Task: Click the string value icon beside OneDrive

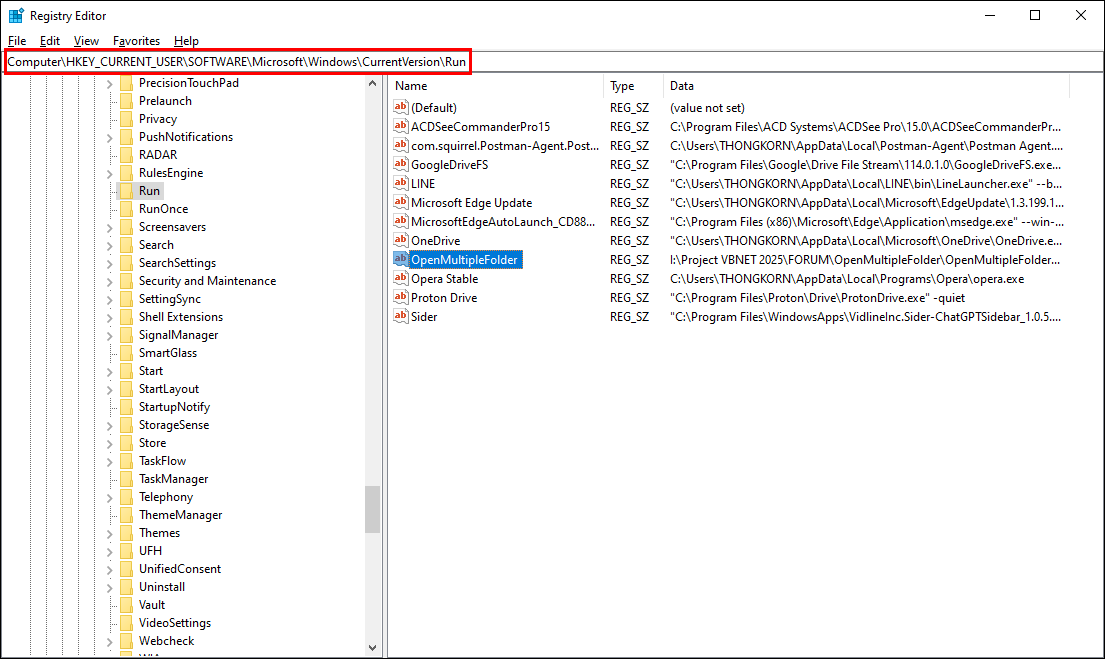Action: [x=401, y=241]
